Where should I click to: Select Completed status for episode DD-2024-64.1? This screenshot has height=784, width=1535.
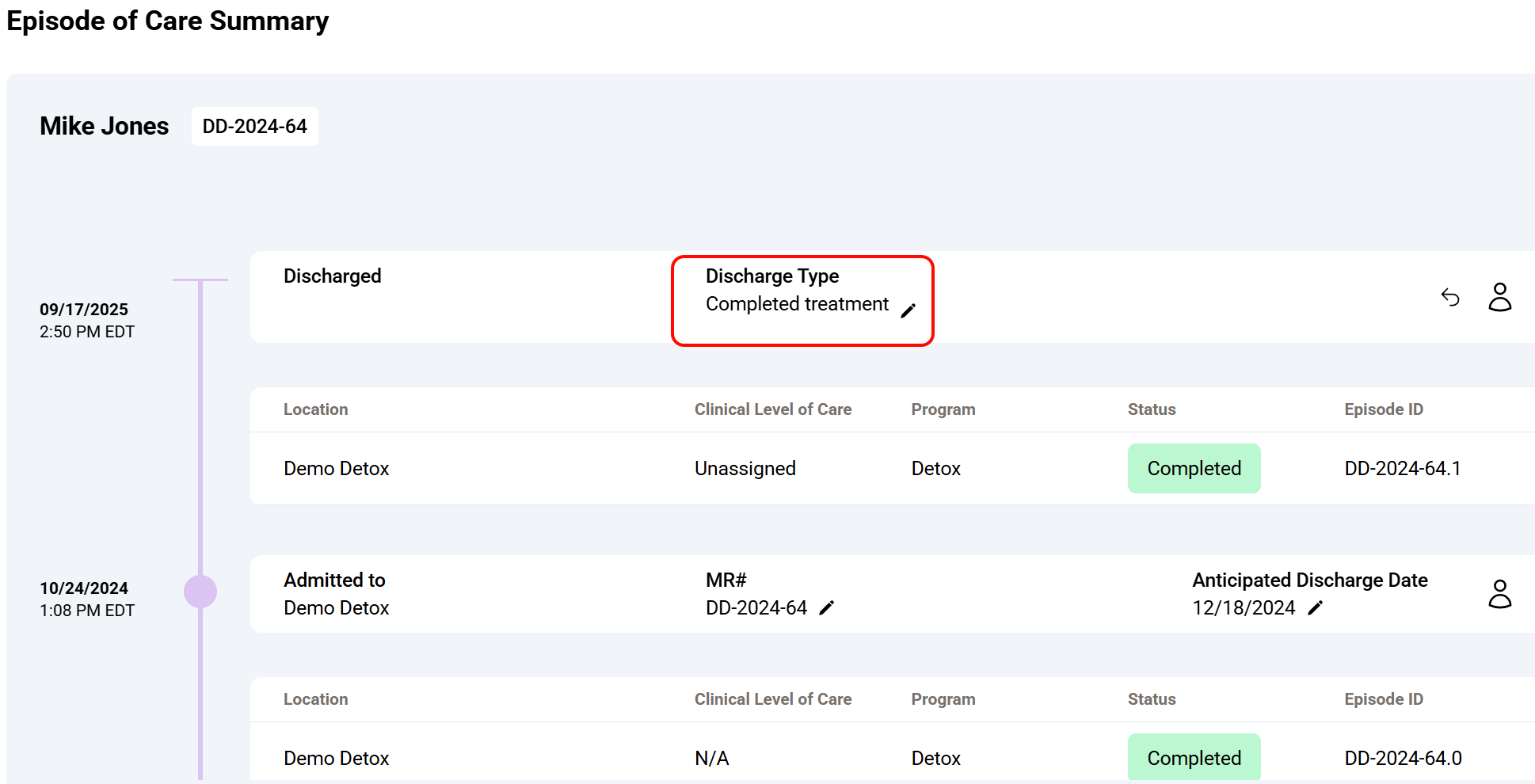[1194, 469]
